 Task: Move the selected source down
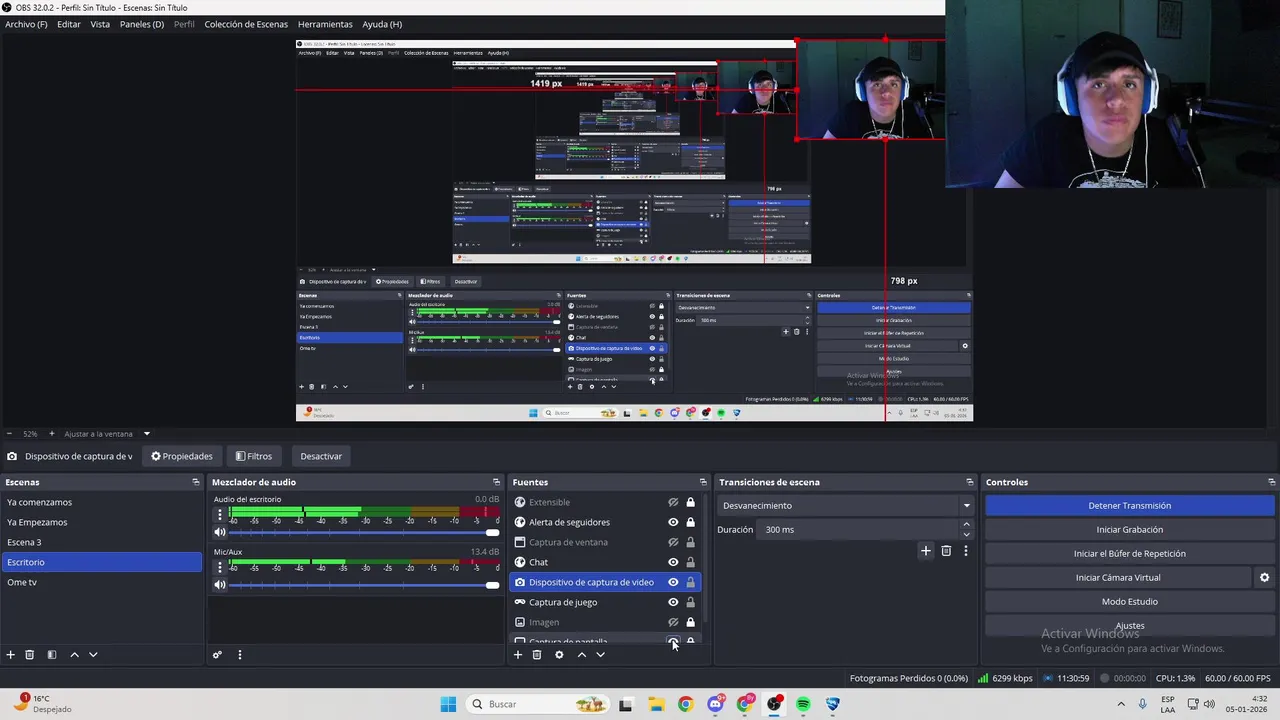click(x=600, y=655)
